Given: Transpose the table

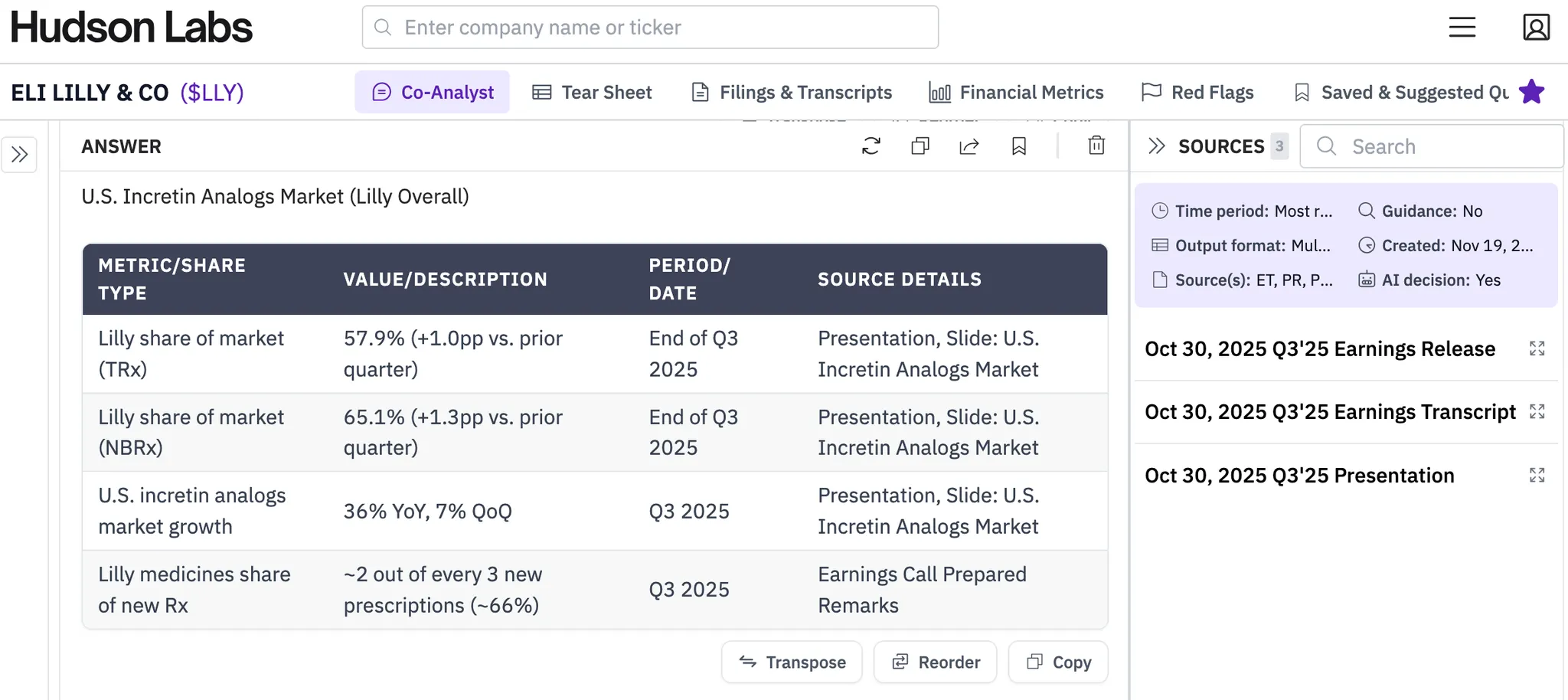Looking at the screenshot, I should [792, 662].
